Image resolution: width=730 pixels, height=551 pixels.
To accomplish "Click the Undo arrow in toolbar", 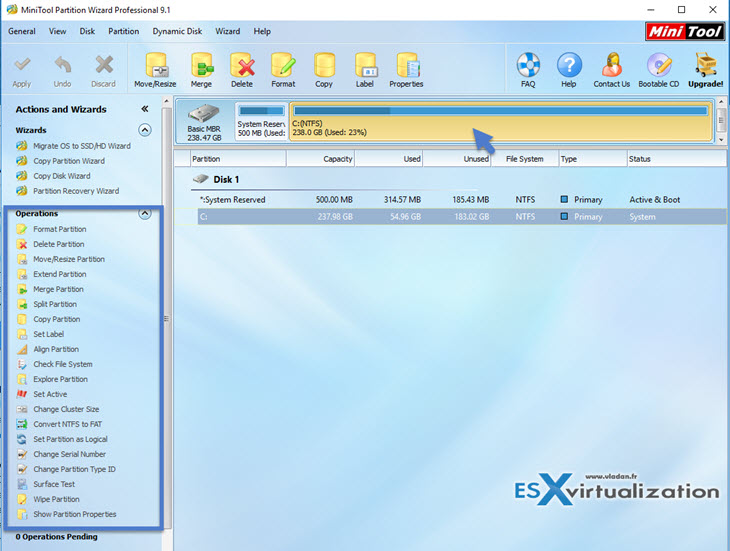I will 62,71.
